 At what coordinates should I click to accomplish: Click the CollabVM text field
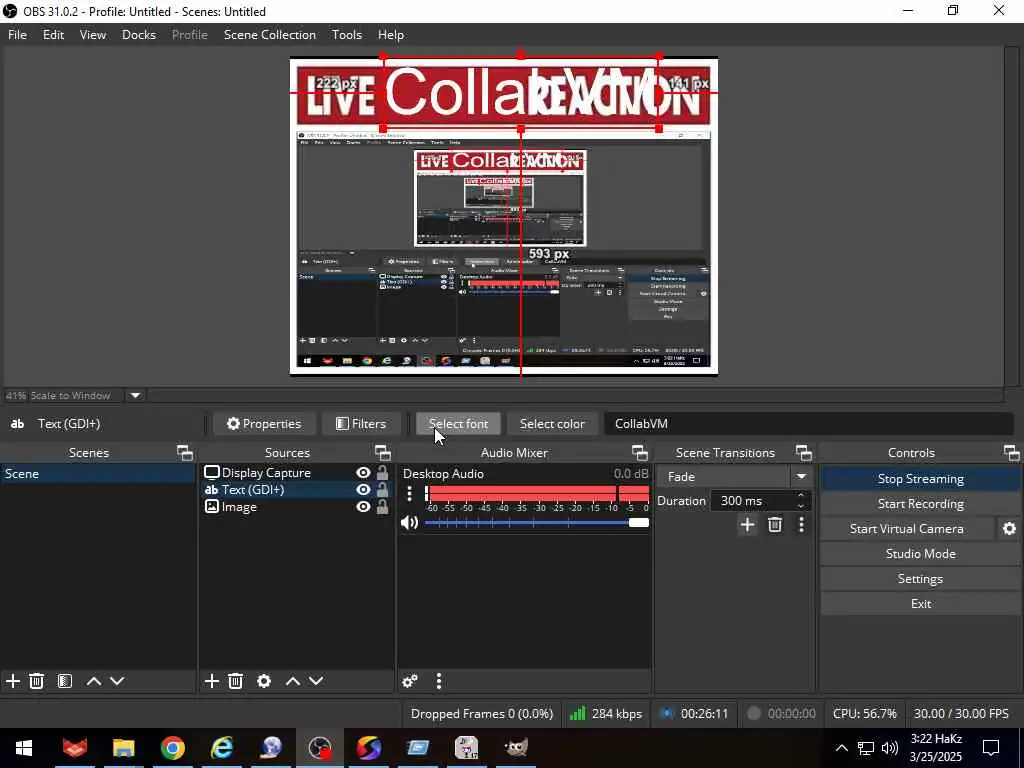pyautogui.click(x=808, y=424)
